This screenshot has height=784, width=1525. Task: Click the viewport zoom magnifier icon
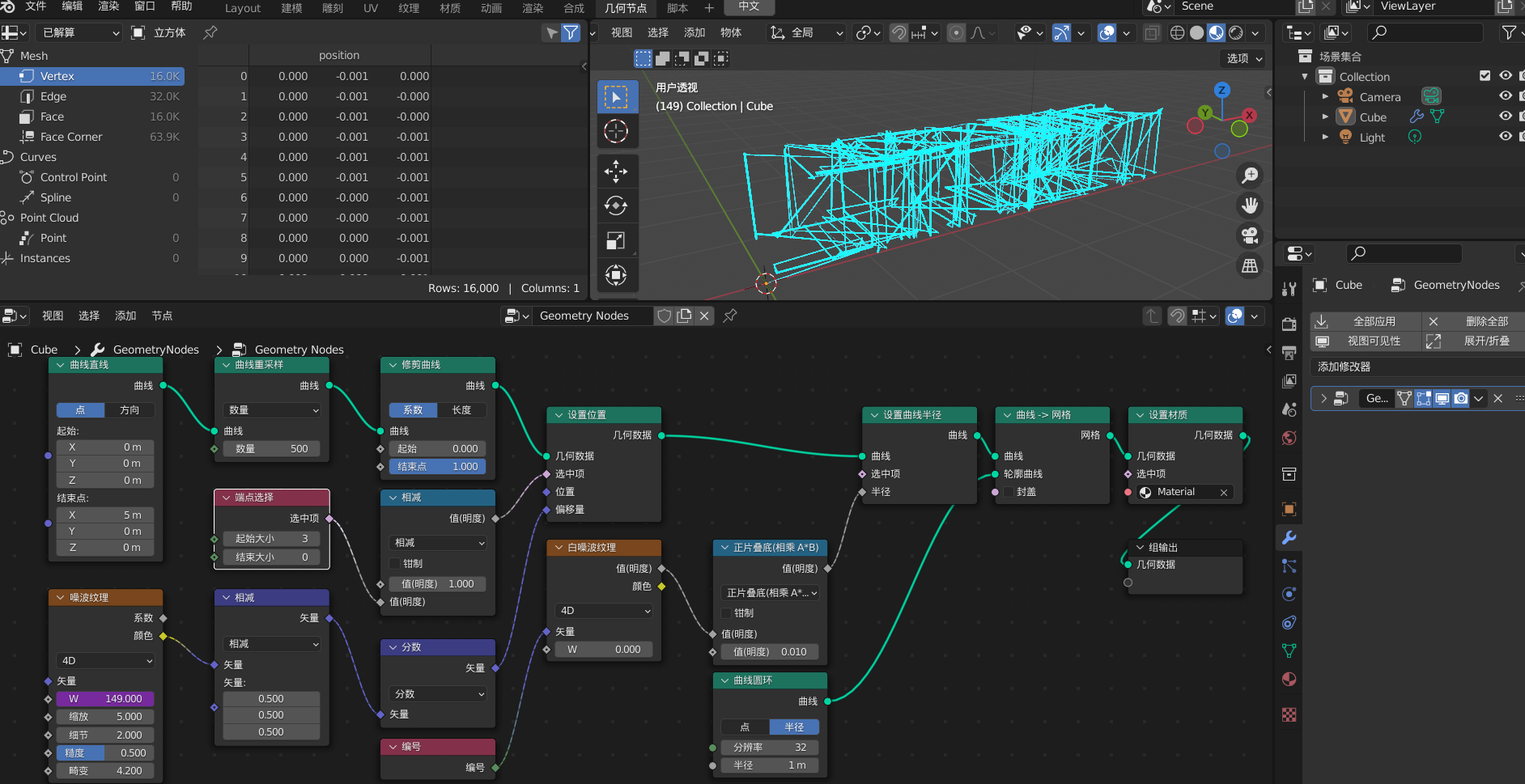click(1250, 175)
